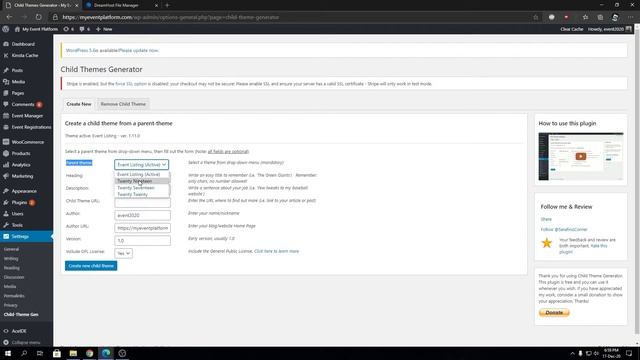Open Event Registrations in the sidebar
Image resolution: width=640 pixels, height=360 pixels.
click(31, 127)
